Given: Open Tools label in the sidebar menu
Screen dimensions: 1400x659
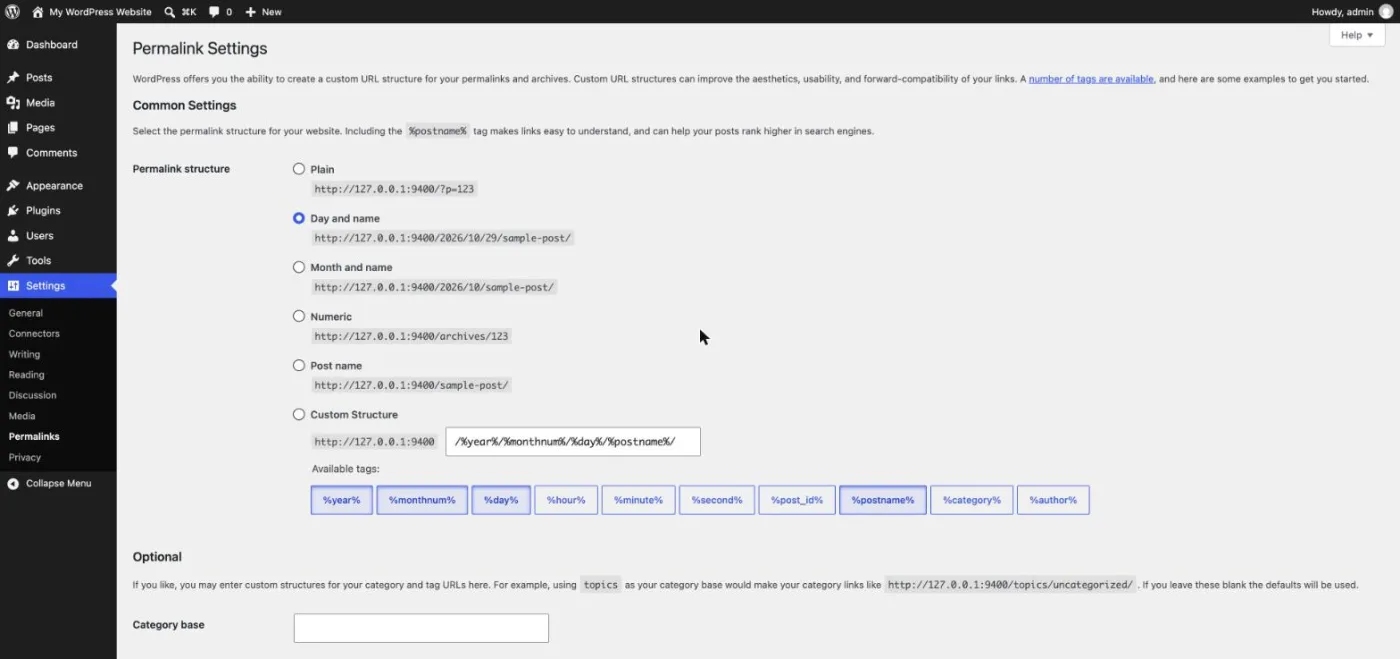Looking at the screenshot, I should pos(38,261).
